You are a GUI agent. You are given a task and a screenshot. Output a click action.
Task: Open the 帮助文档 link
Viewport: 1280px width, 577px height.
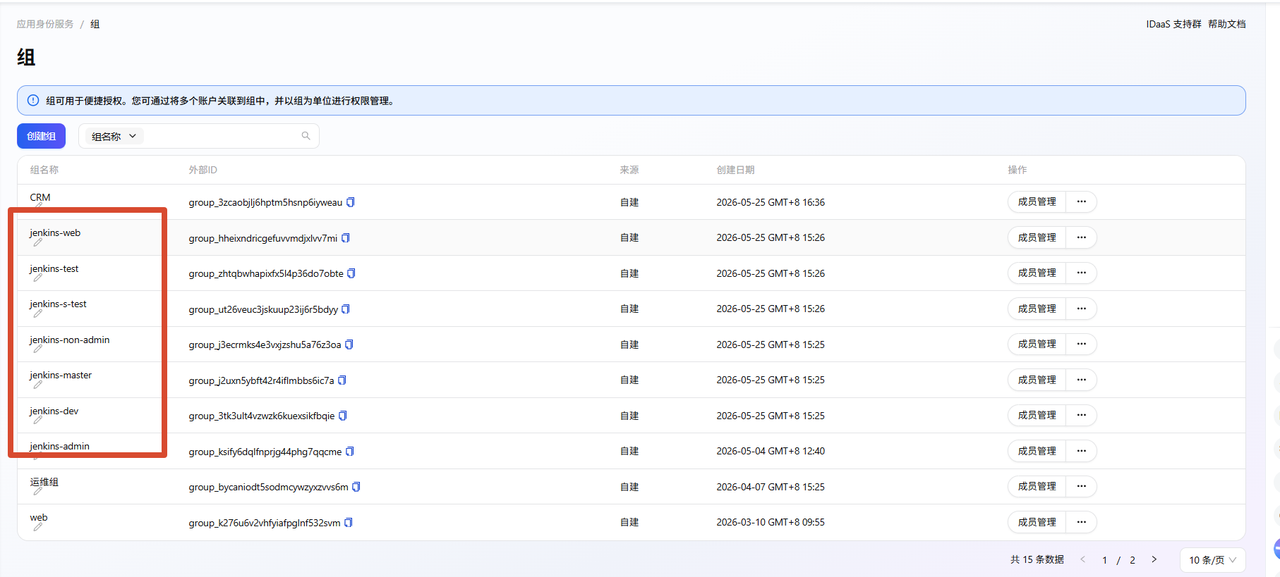click(1227, 24)
